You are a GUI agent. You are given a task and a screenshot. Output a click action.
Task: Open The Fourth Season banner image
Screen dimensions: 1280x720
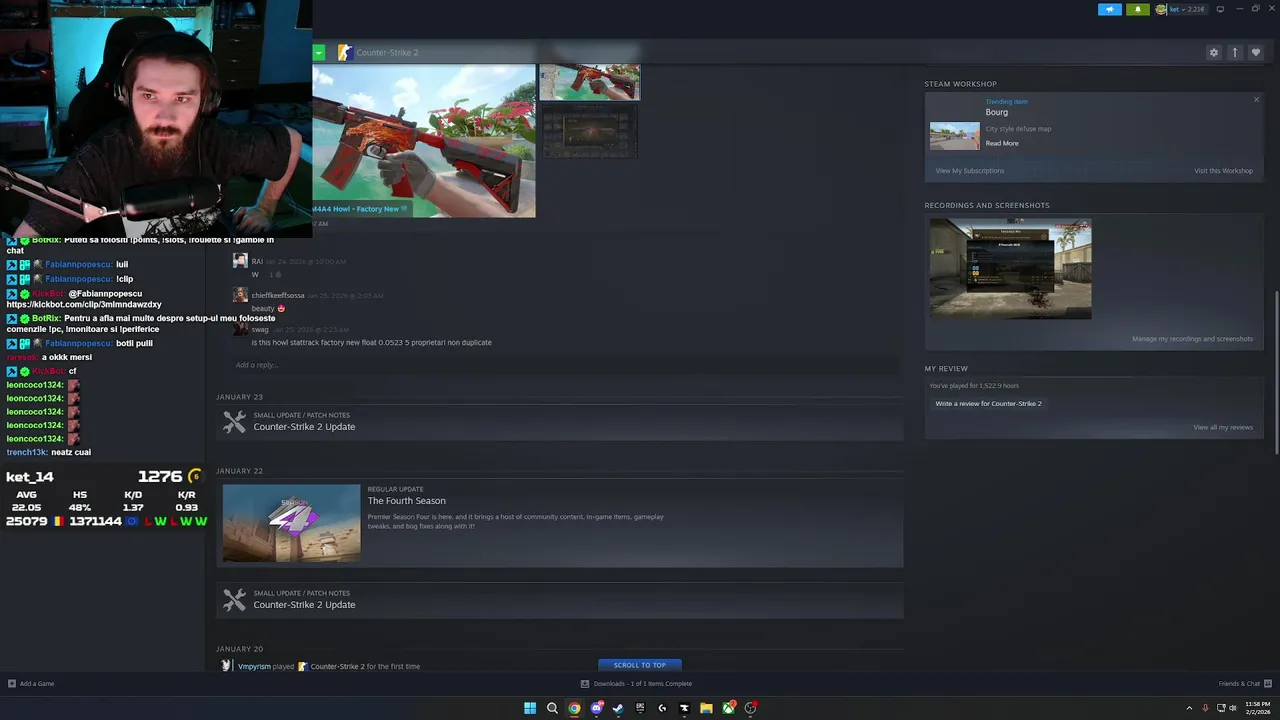(x=291, y=523)
